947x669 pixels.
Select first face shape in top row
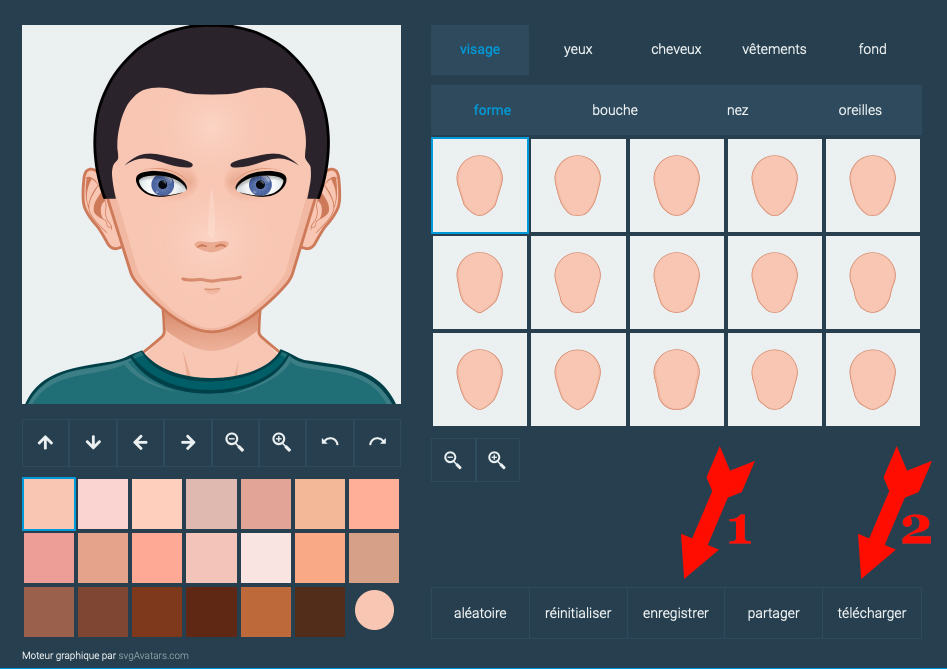(x=480, y=185)
